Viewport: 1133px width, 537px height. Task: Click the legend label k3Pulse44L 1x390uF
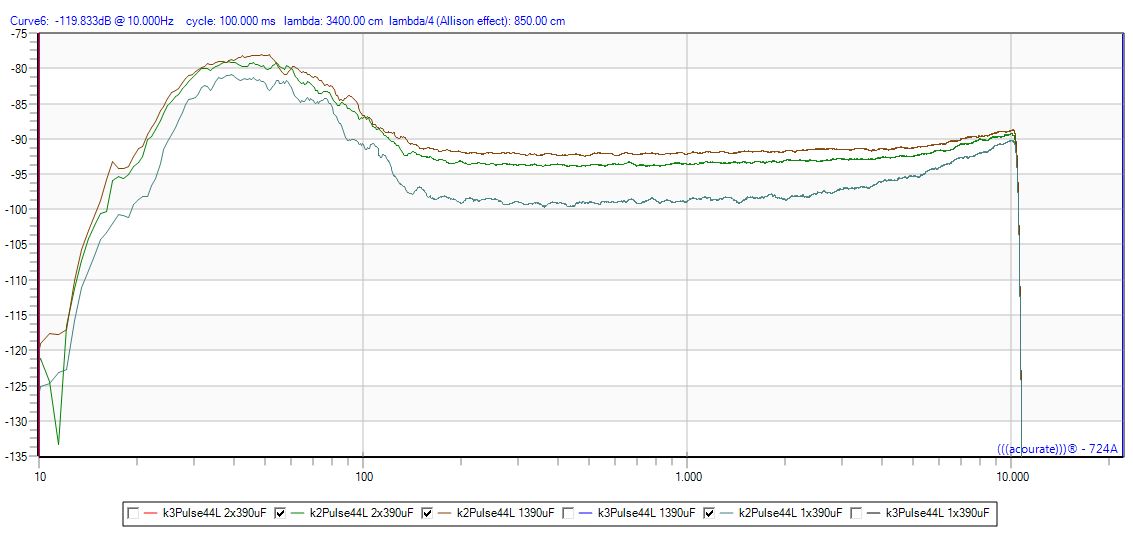[936, 513]
